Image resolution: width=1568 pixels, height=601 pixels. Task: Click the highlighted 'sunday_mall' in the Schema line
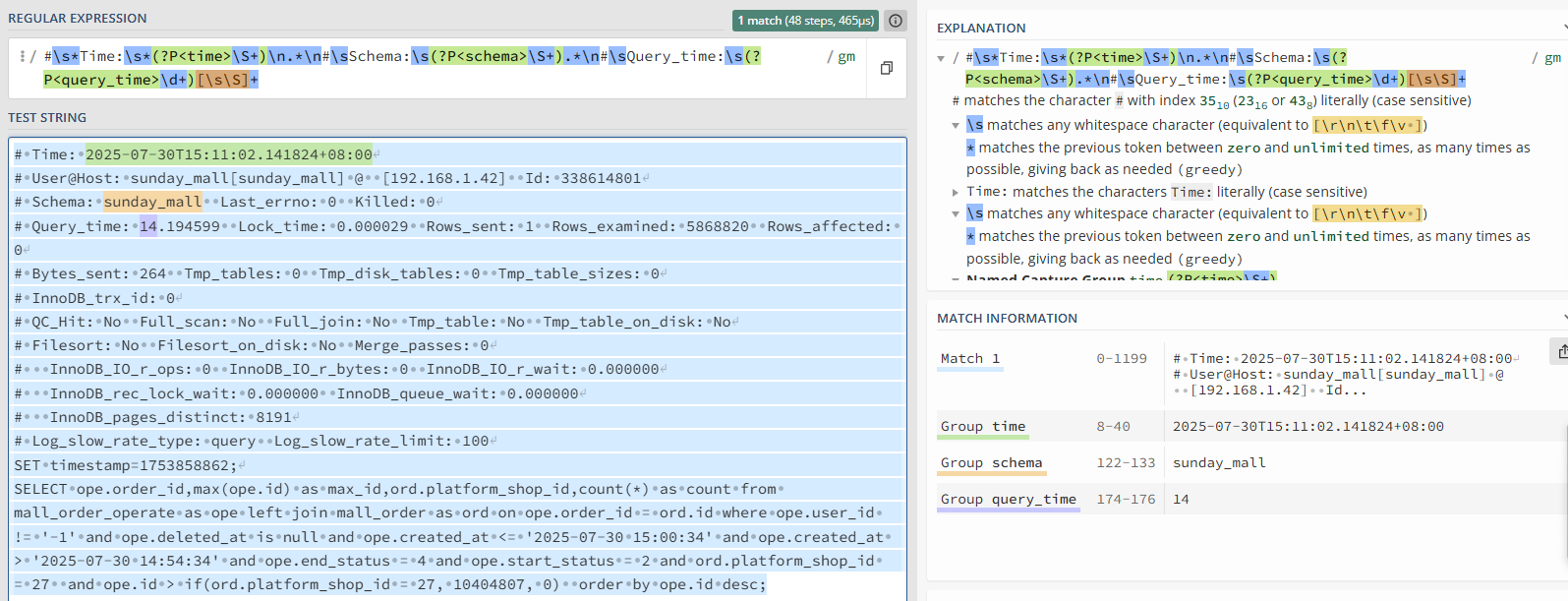coord(152,203)
